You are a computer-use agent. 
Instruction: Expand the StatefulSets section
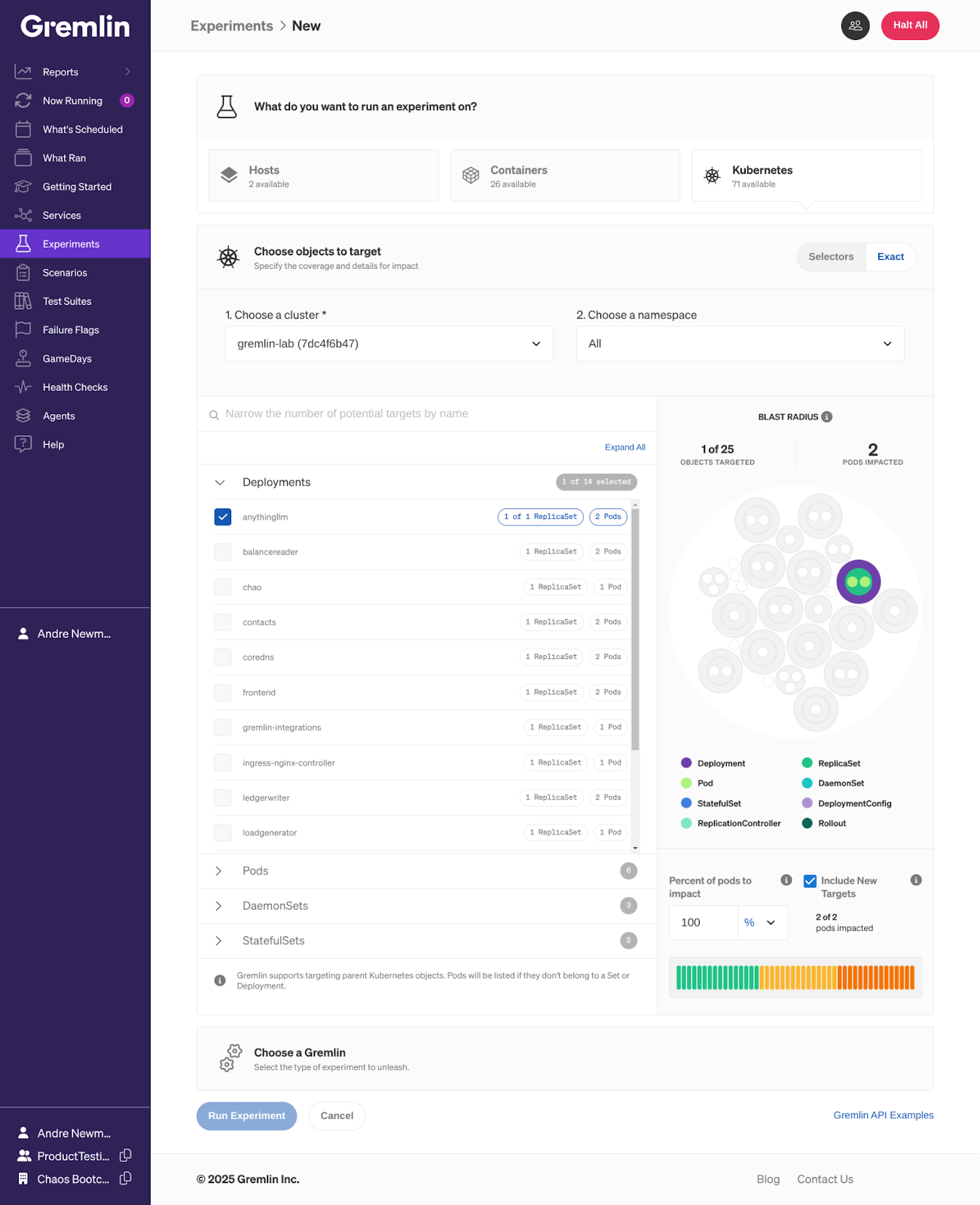[218, 941]
